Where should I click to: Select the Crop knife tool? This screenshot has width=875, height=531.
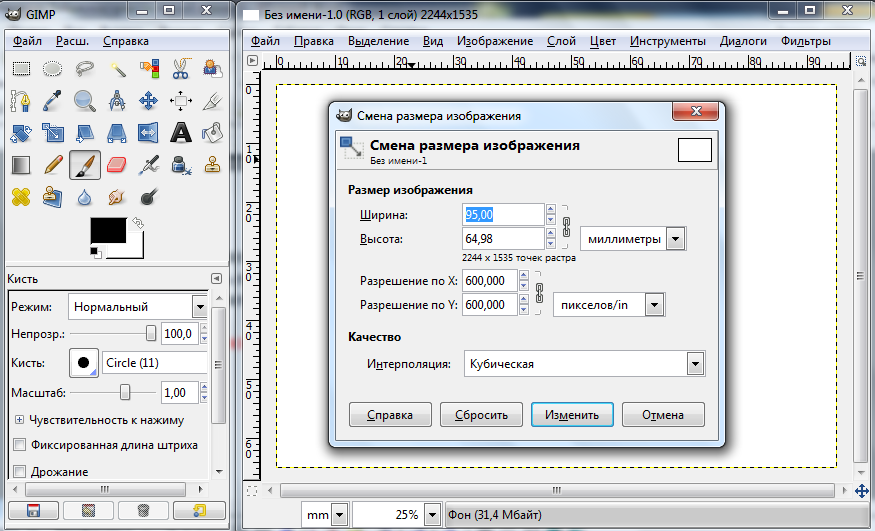[x=213, y=101]
